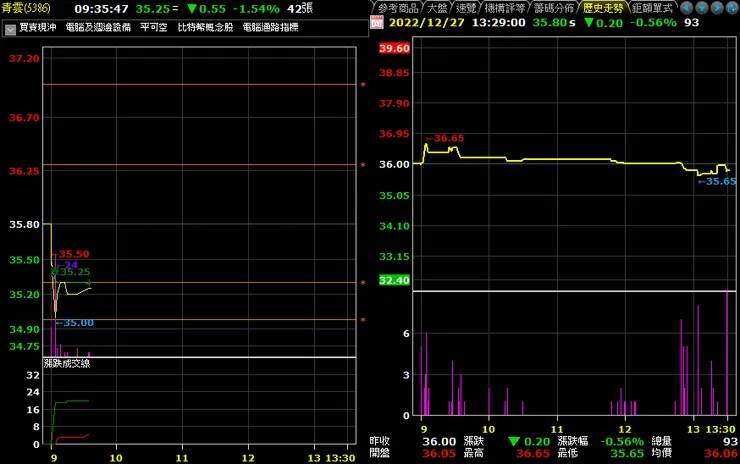Click the 35.00 blue low label on intraday chart
This screenshot has height=464, width=740.
pos(75,323)
